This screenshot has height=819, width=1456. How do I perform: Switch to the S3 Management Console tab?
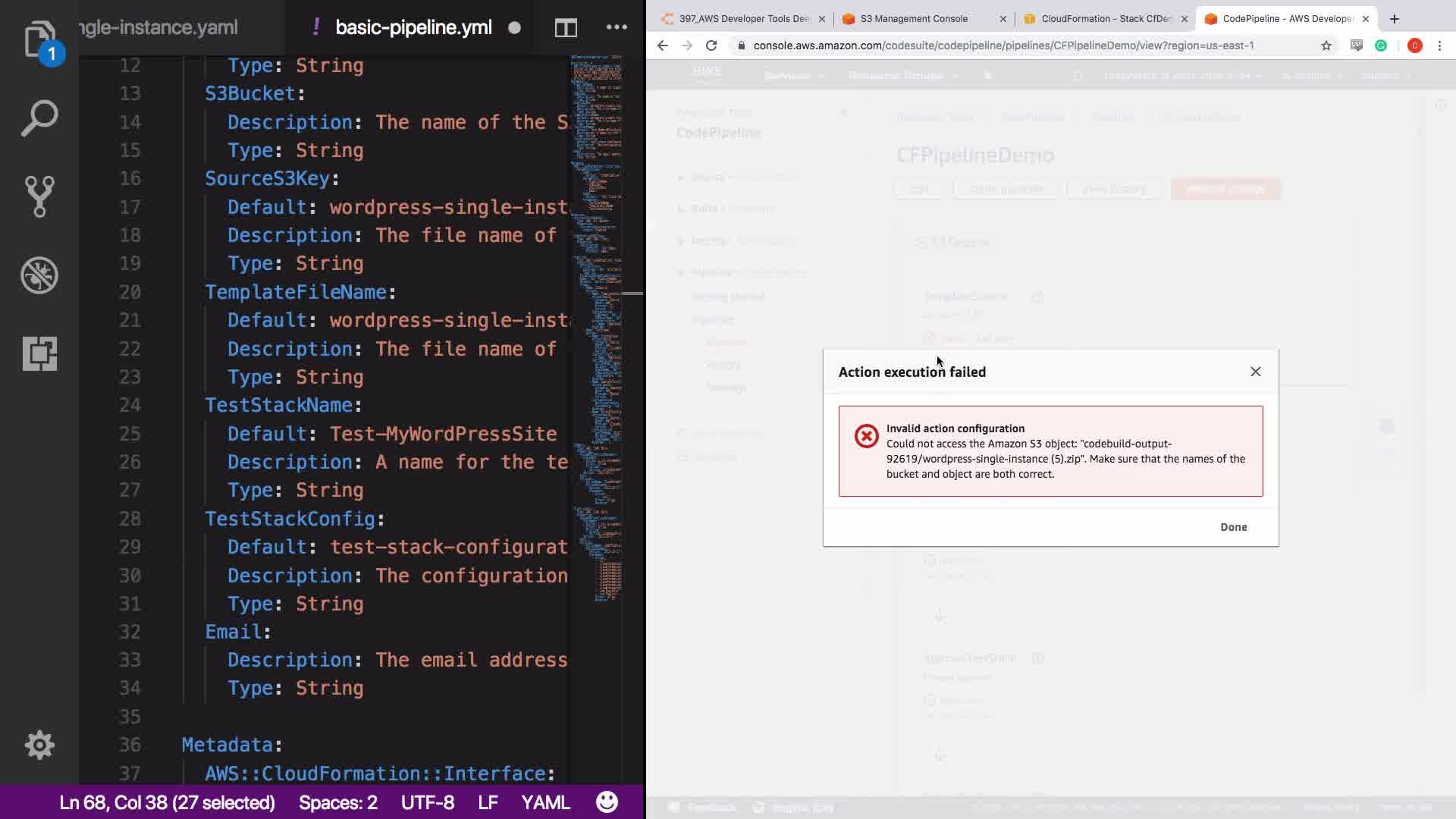tap(914, 19)
